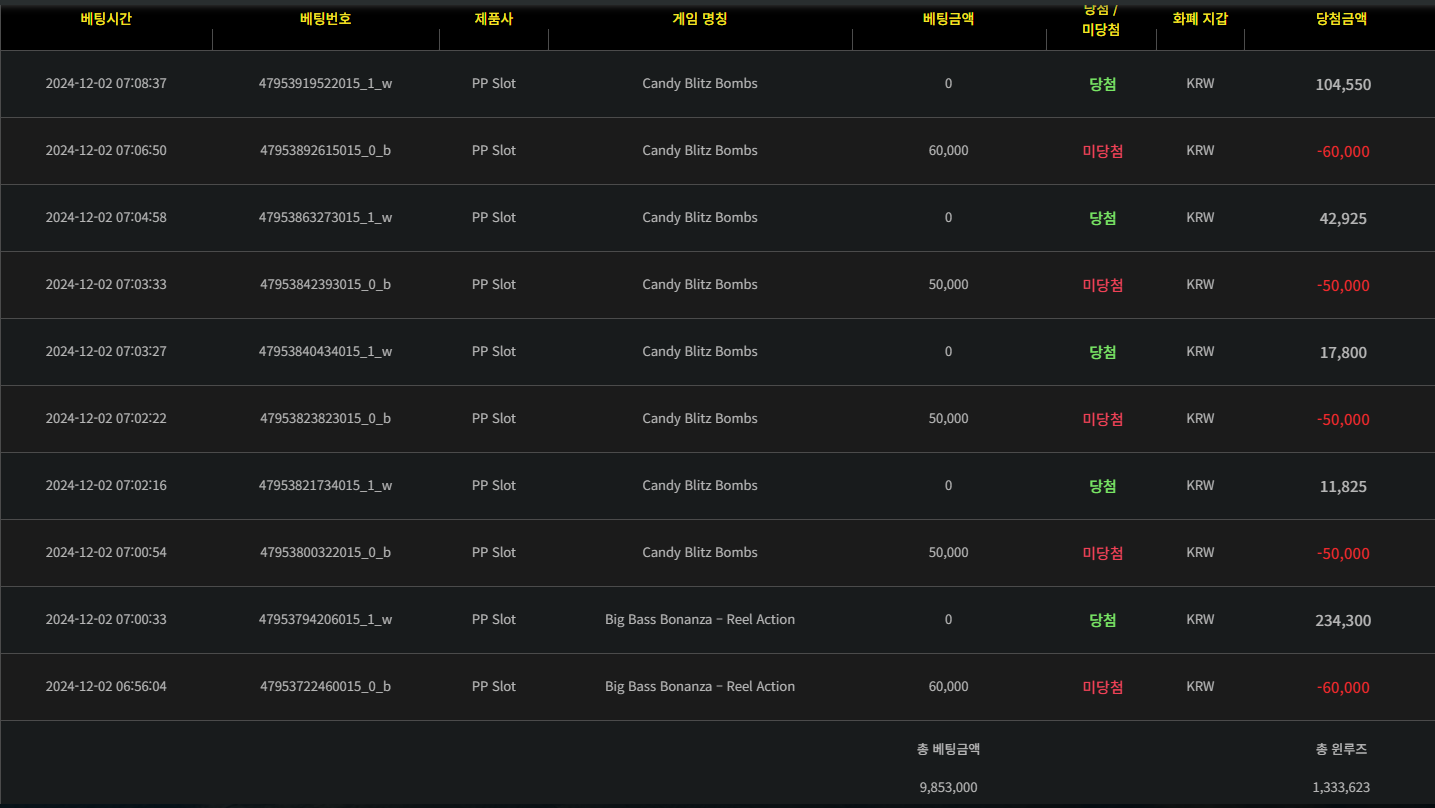Image resolution: width=1435 pixels, height=808 pixels.
Task: Select bet number 47953892615015_0_b
Action: (325, 151)
